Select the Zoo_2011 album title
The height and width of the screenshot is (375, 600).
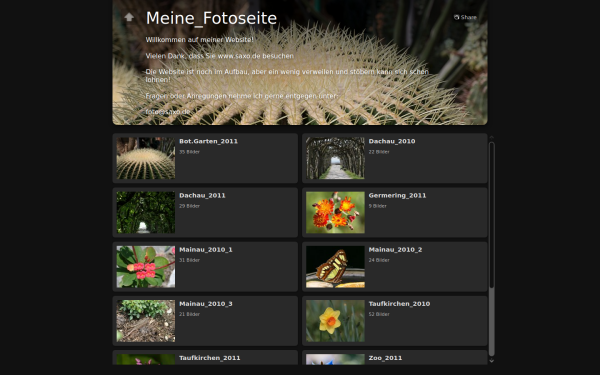(385, 358)
